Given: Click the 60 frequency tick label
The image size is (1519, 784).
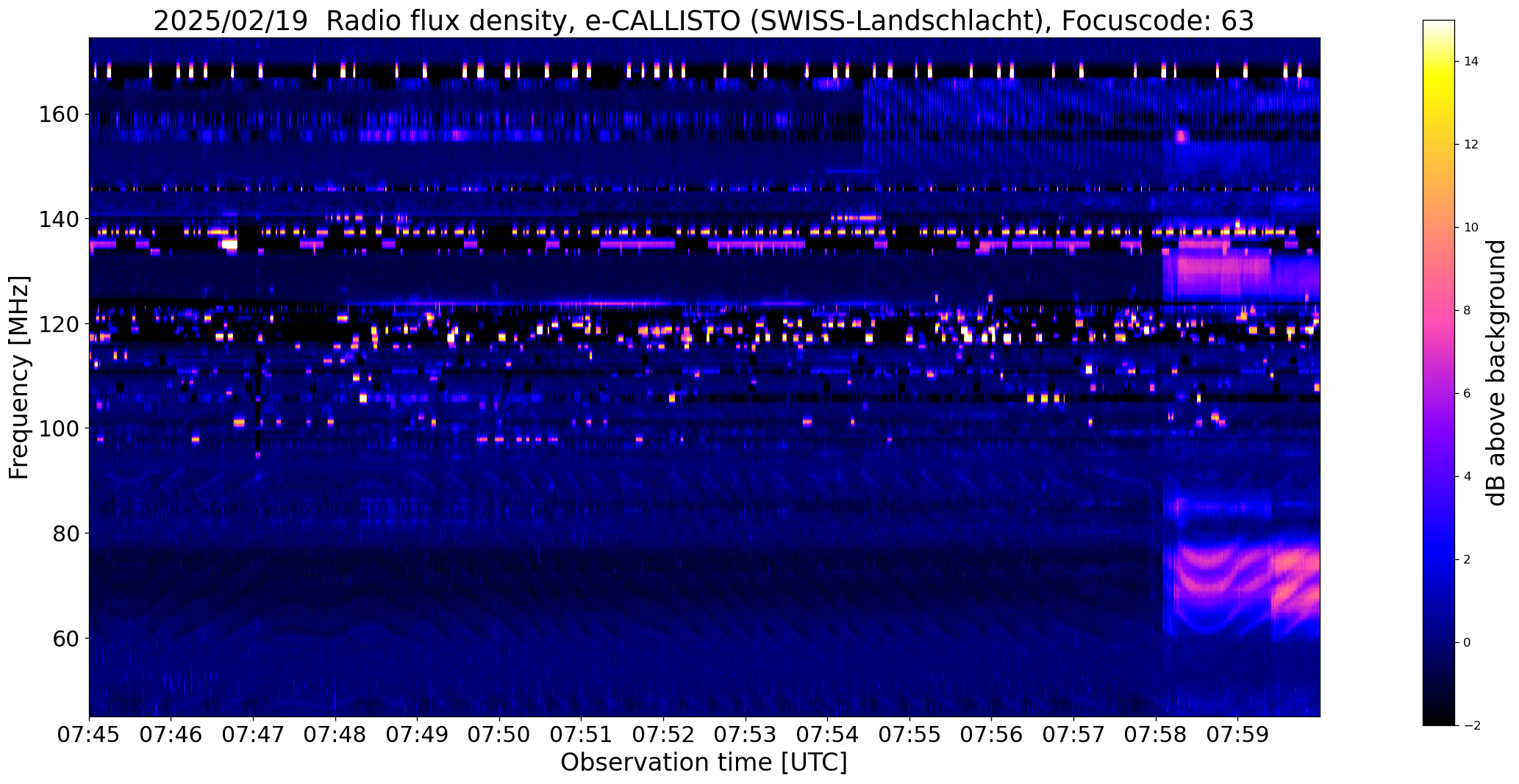Looking at the screenshot, I should (x=67, y=638).
